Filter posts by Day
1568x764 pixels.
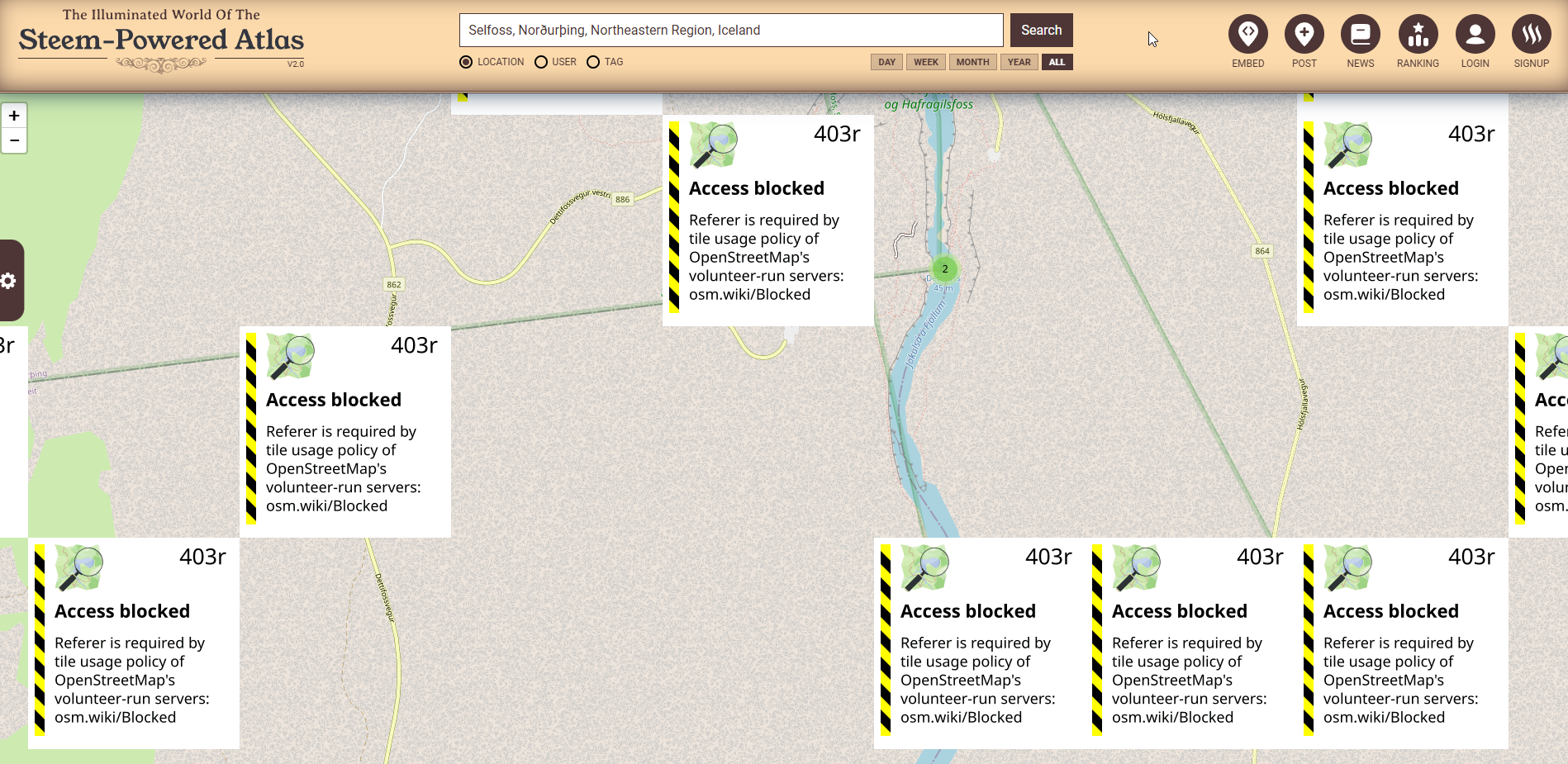tap(886, 62)
